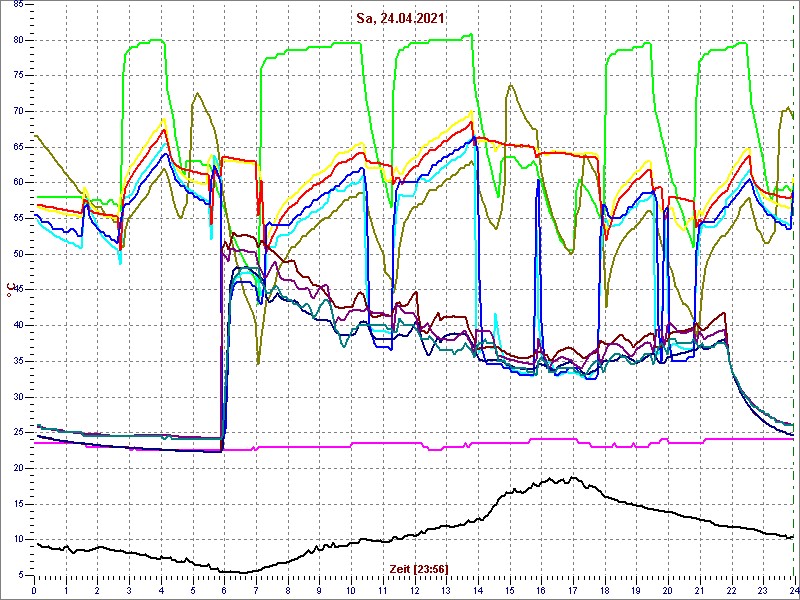Select the 30 tick label on temperature axis
This screenshot has width=800, height=600.
pyautogui.click(x=18, y=397)
